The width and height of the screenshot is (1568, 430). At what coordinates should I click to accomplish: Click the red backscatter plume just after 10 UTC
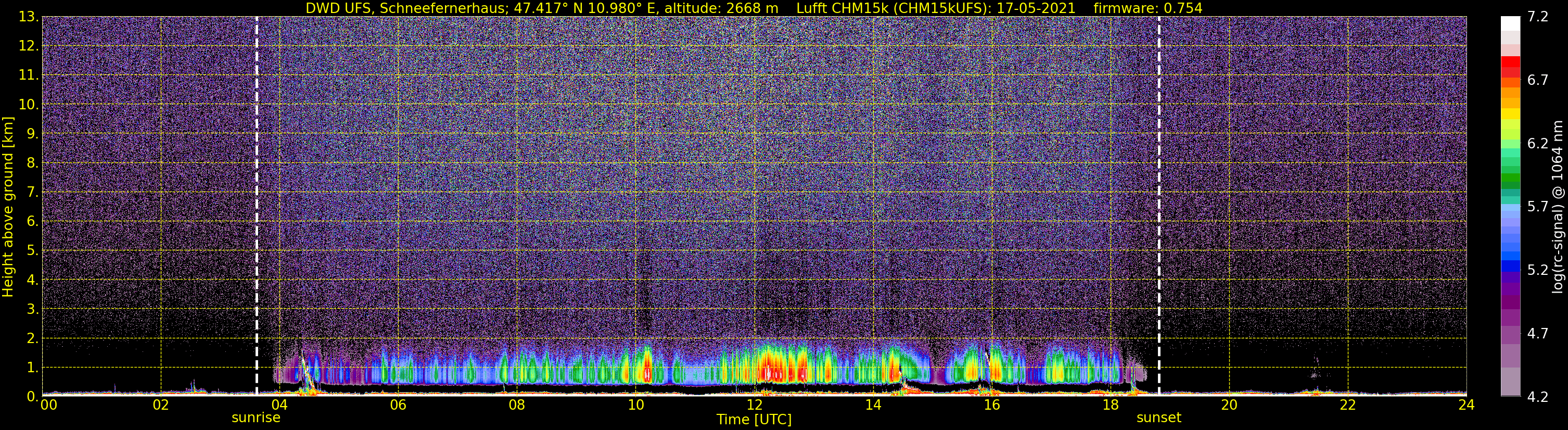pyautogui.click(x=646, y=369)
